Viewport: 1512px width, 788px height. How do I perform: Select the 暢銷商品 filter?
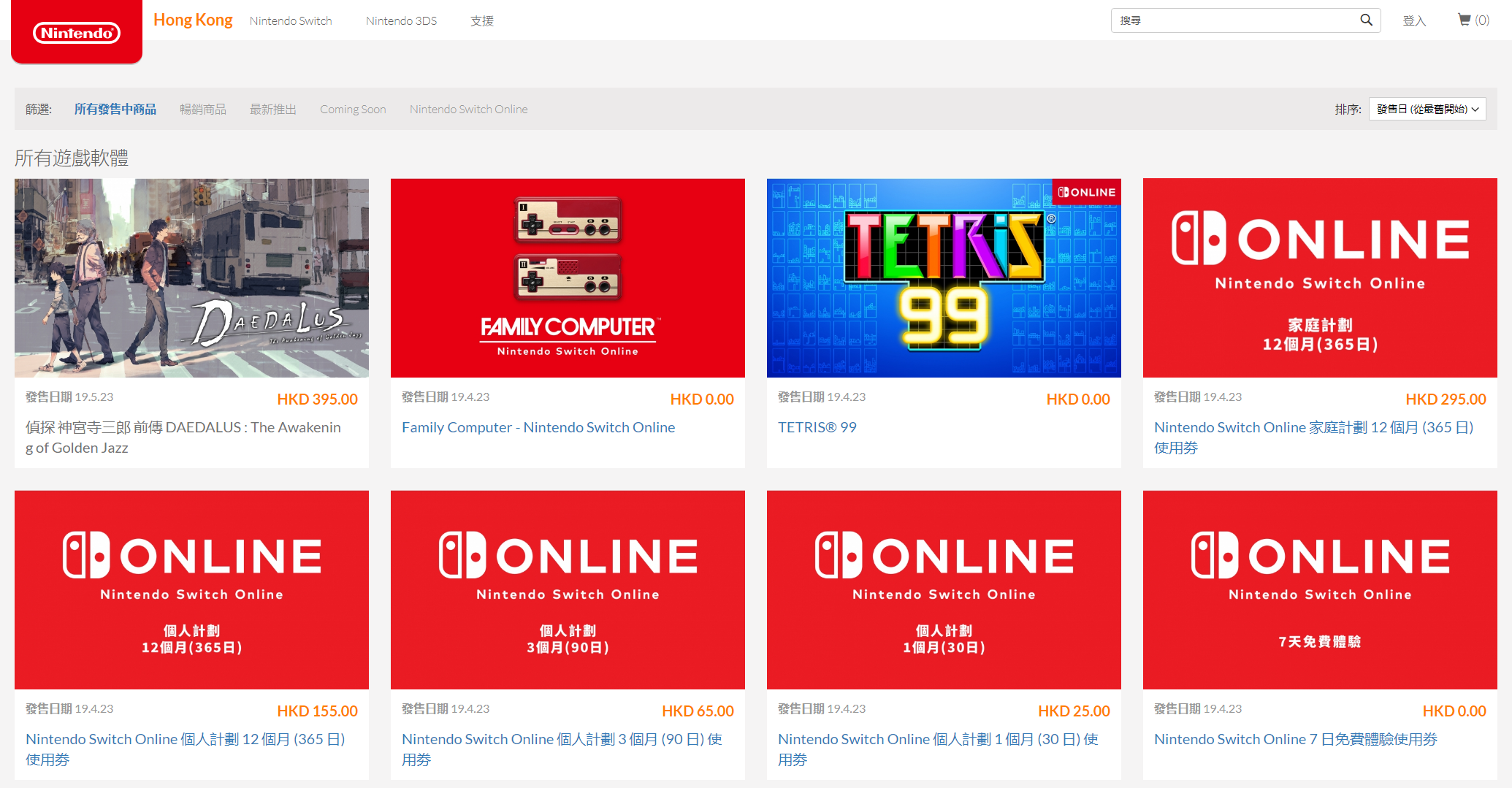point(203,109)
